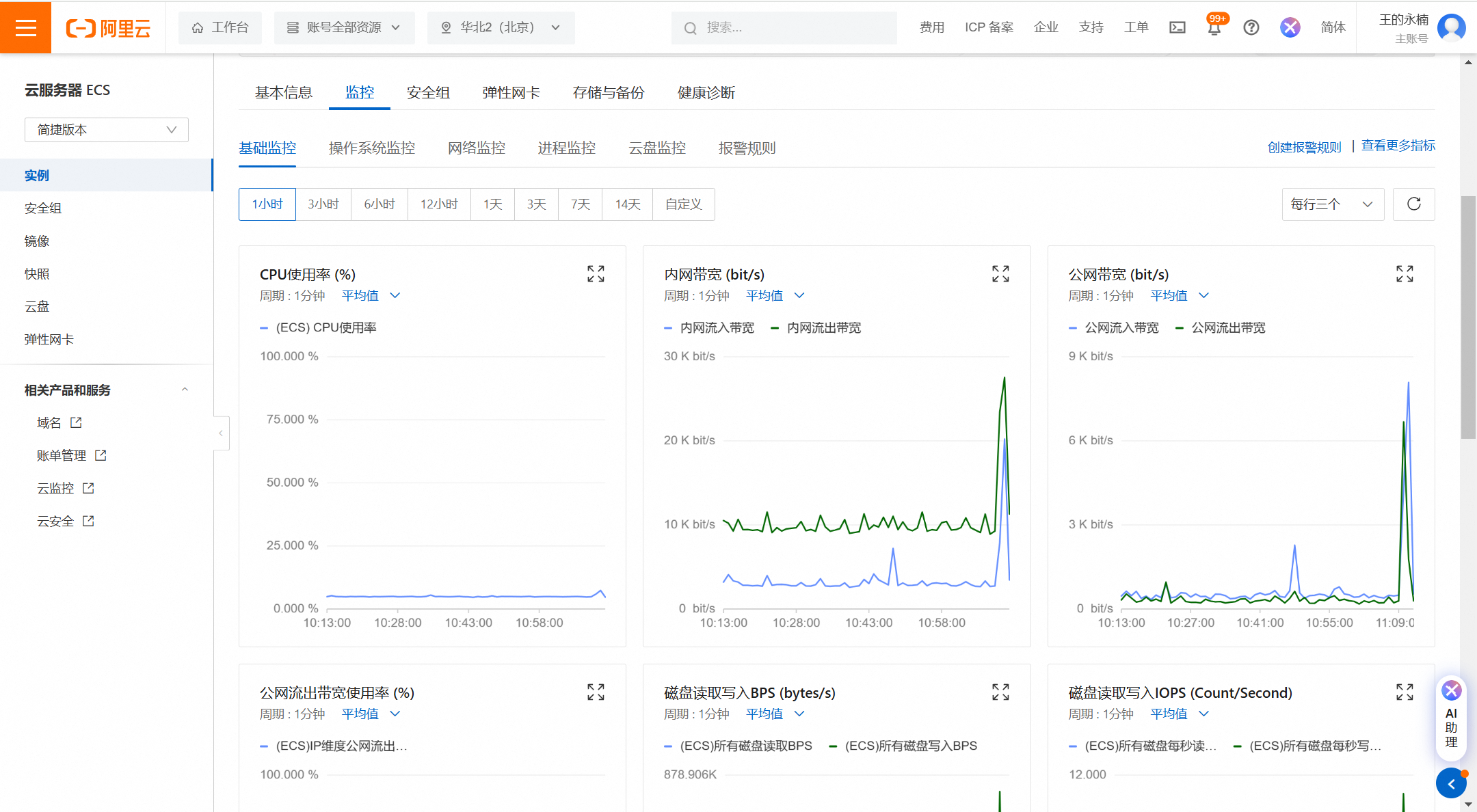Expand 内网带宽 chart to fullscreen

point(1000,274)
